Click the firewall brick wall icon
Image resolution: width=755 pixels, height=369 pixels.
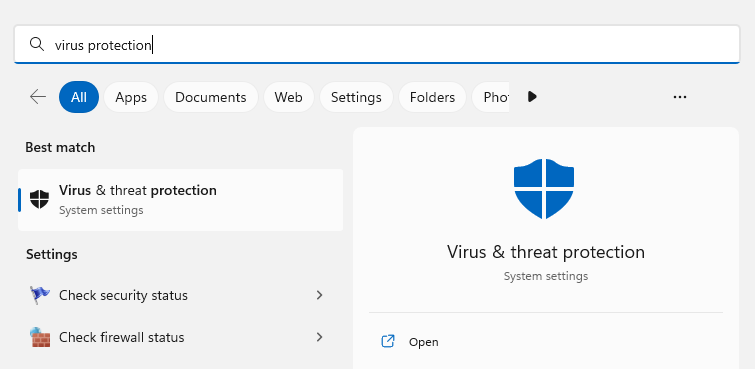pyautogui.click(x=39, y=337)
